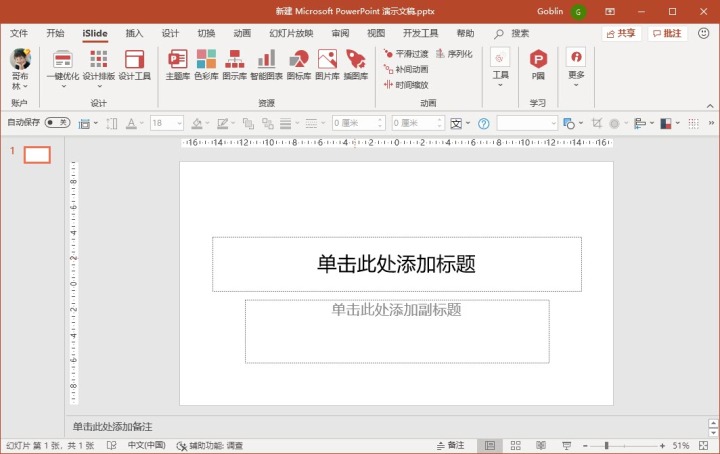Image resolution: width=720 pixels, height=454 pixels.
Task: Collapse the ribbon with the chevron
Action: click(710, 106)
